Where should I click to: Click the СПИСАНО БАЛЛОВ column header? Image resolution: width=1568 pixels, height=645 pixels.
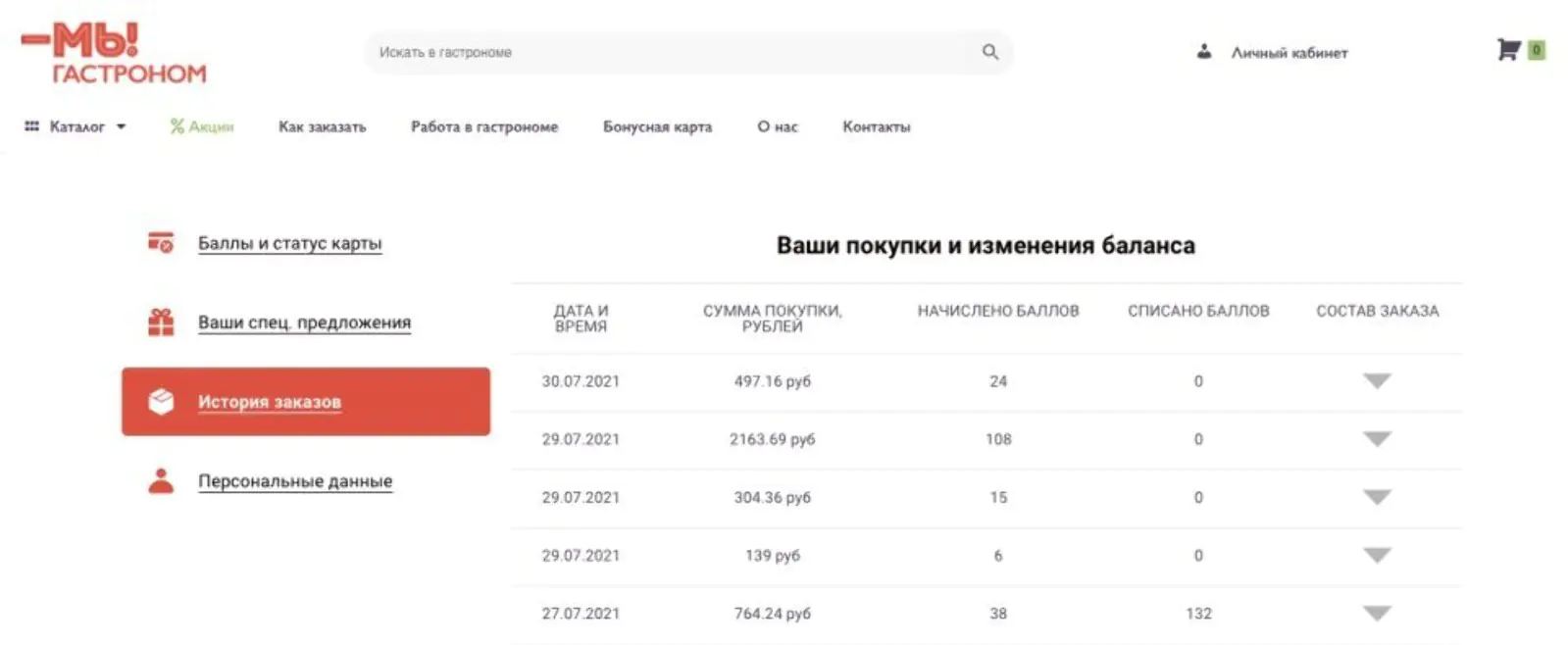(1198, 311)
